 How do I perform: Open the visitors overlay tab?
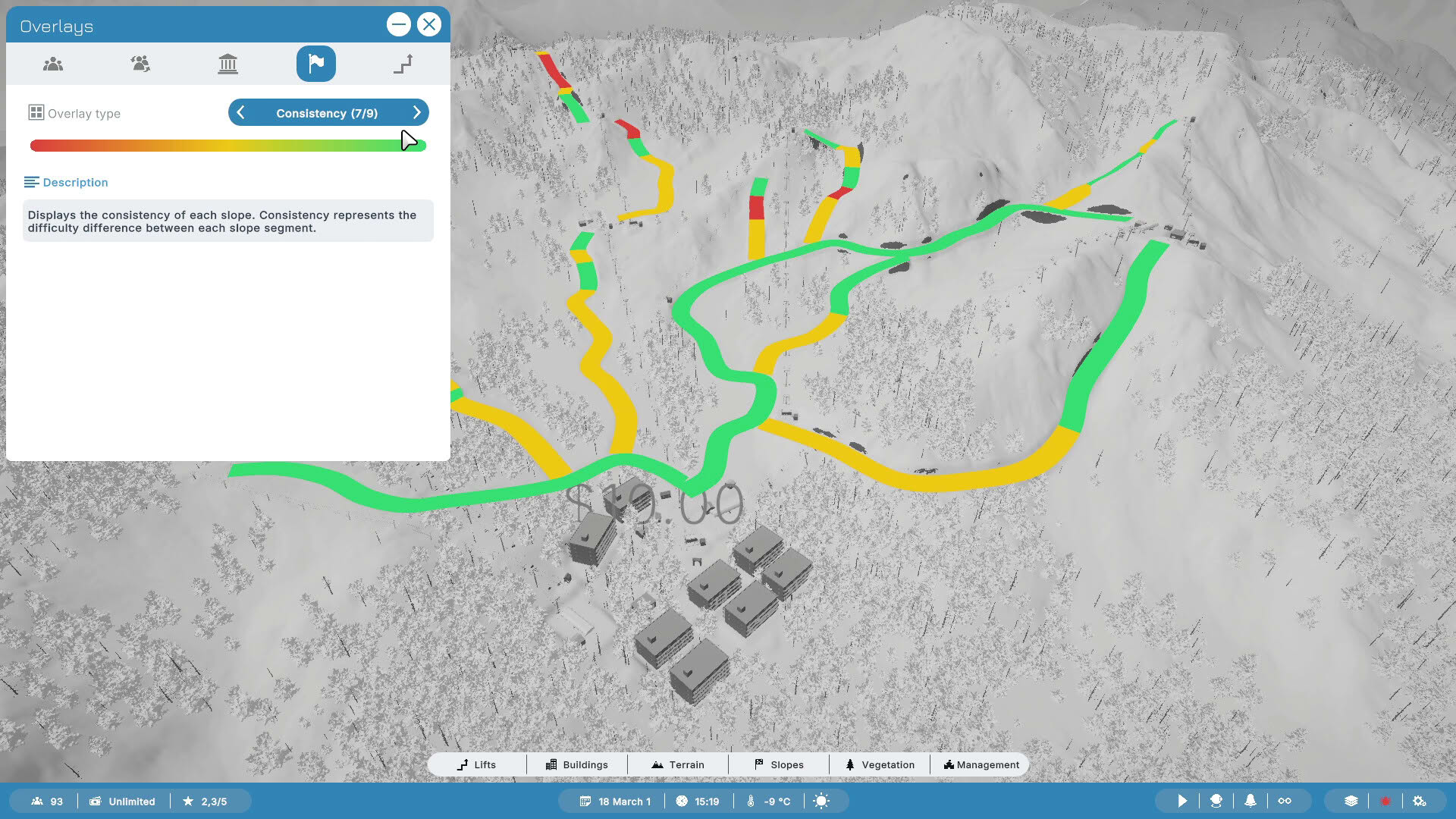coord(53,64)
